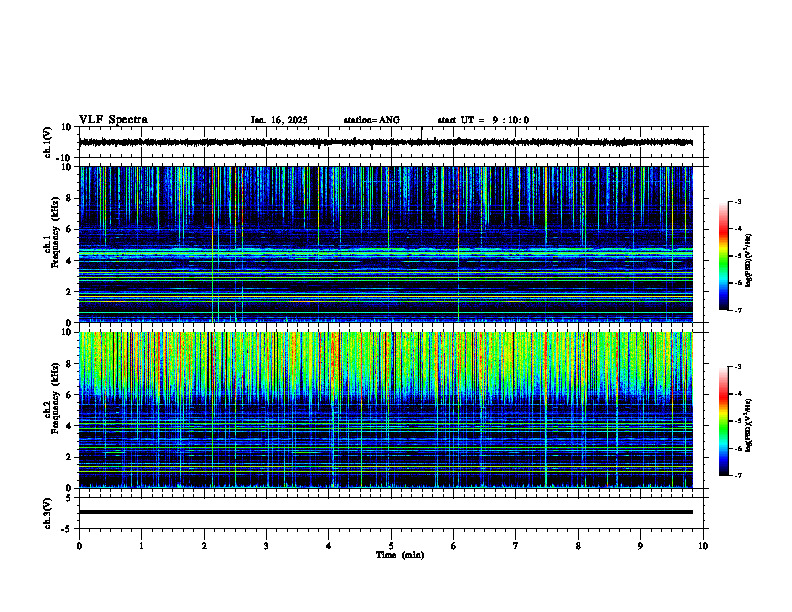Click the ch.3 flat voltage trace
This screenshot has width=792, height=612.
tap(385, 512)
